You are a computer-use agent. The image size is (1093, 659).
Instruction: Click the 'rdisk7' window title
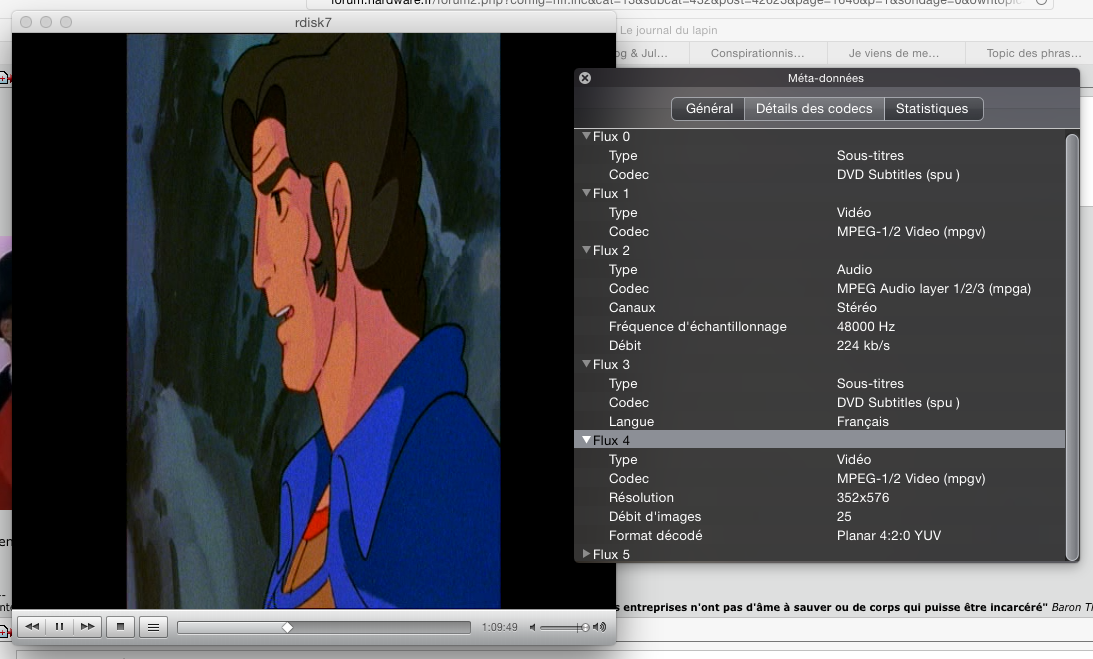click(x=313, y=22)
